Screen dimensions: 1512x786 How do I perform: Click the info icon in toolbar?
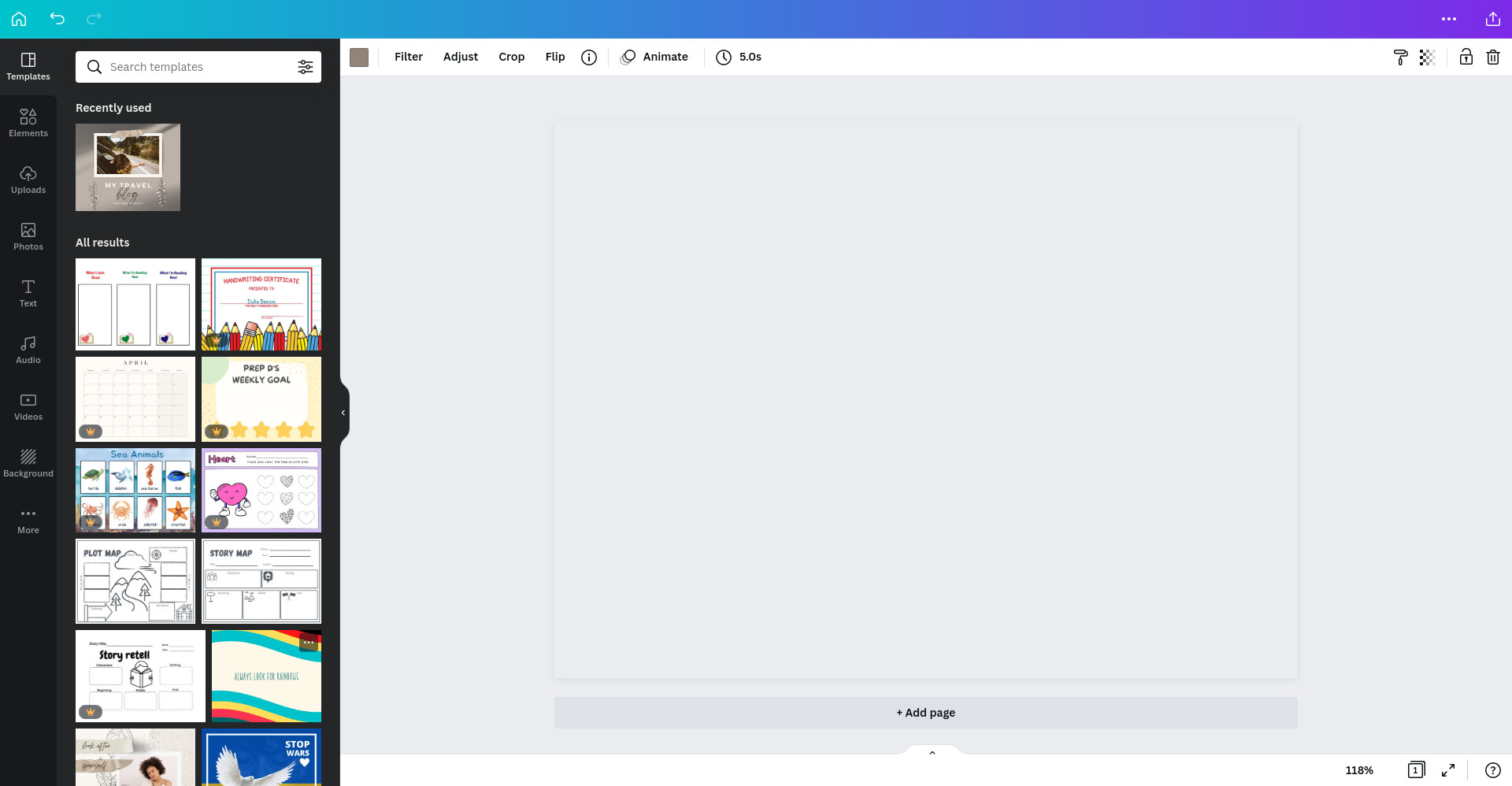(589, 57)
